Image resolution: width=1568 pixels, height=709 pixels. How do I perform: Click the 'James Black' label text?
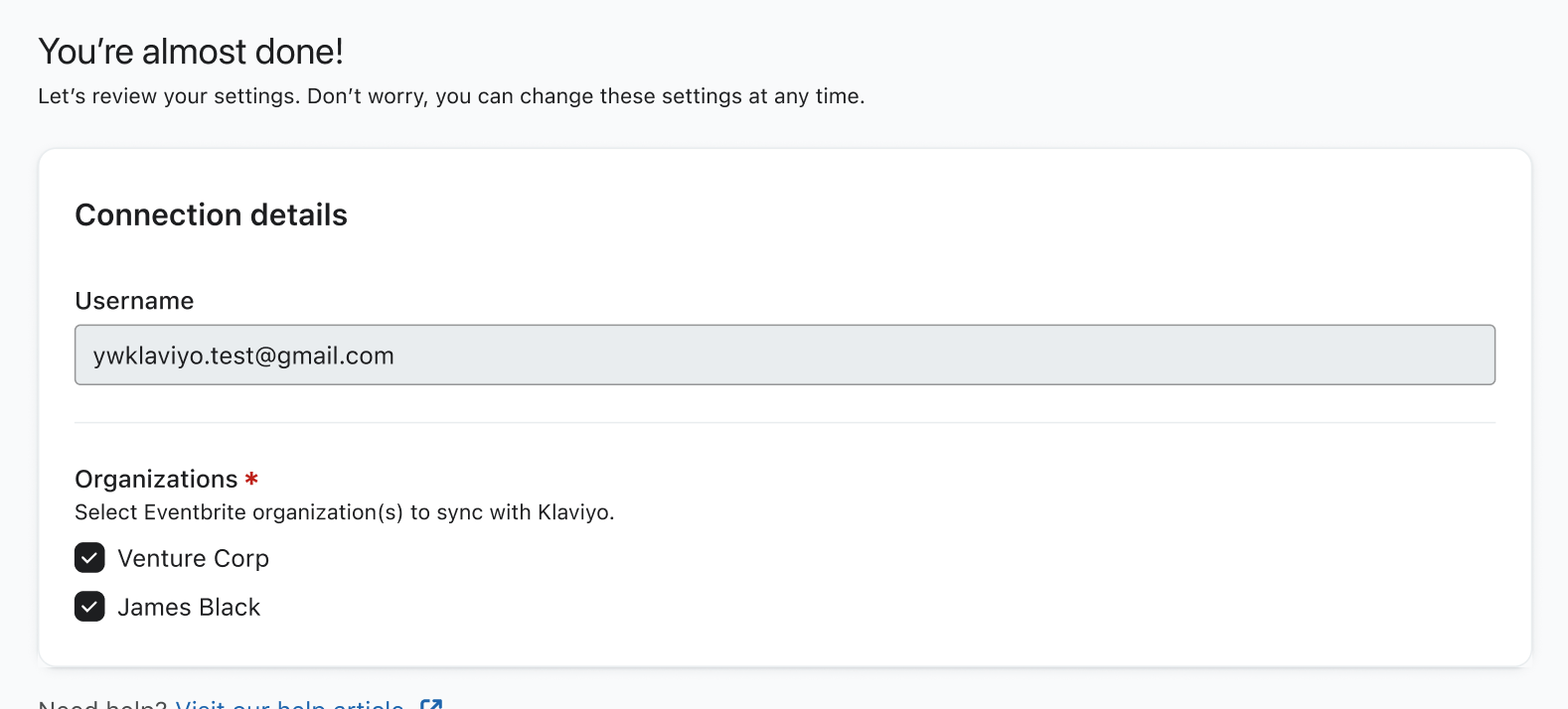tap(189, 607)
